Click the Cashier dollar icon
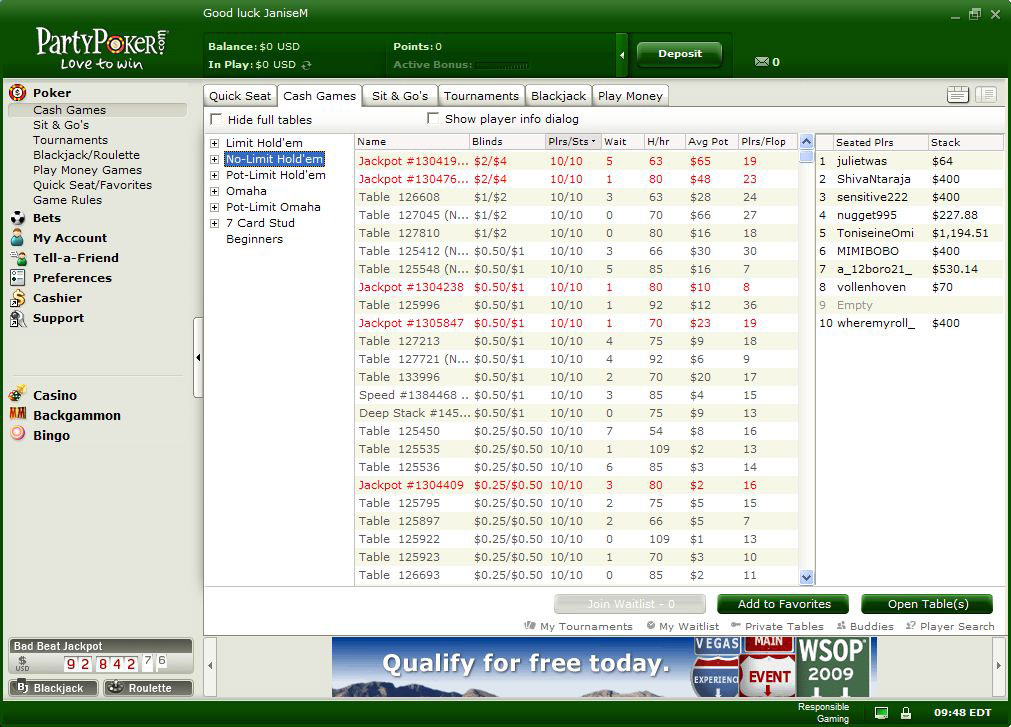The height and width of the screenshot is (727, 1011). tap(18, 298)
